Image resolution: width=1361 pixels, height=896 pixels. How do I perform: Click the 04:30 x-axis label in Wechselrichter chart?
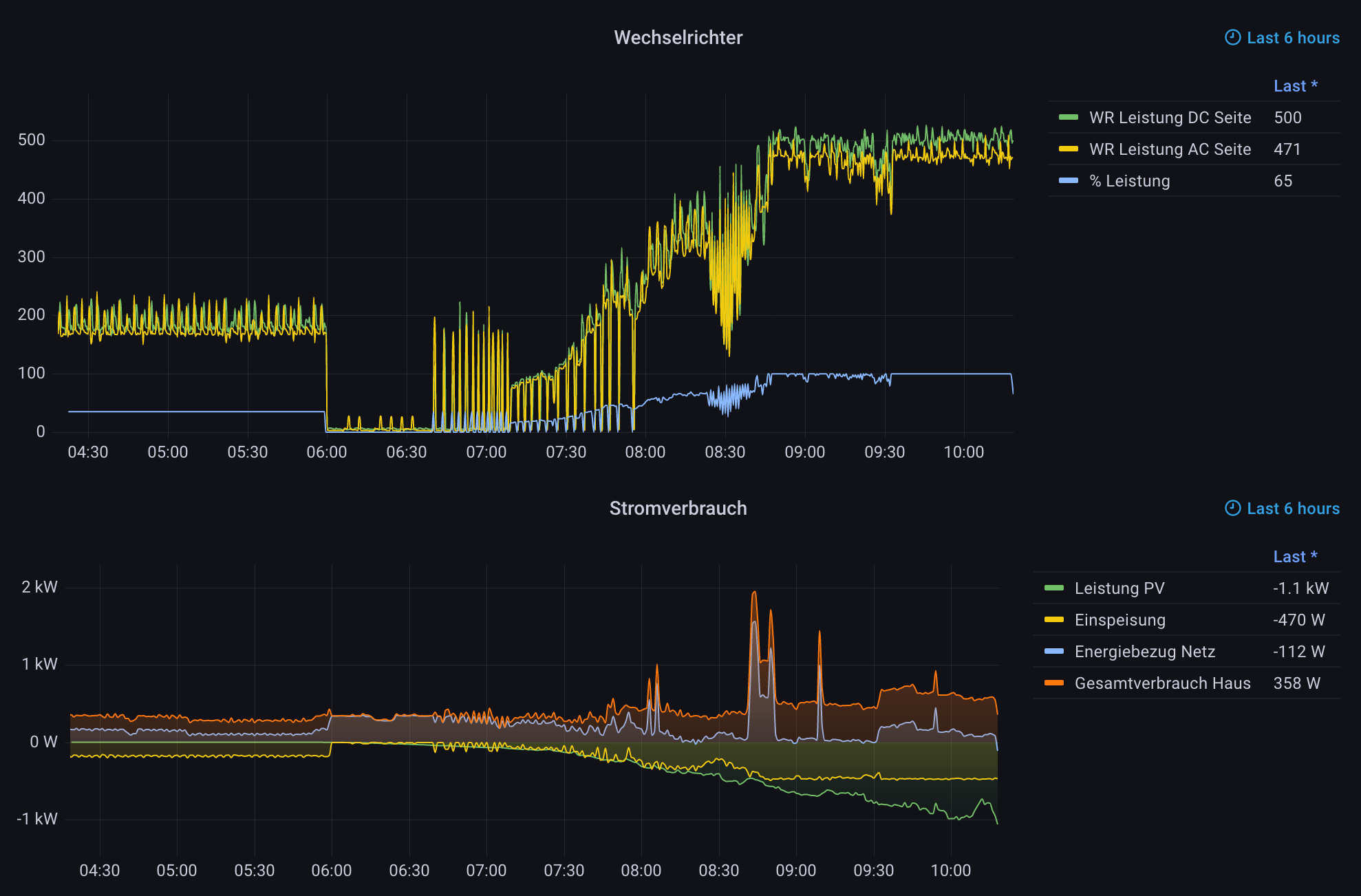coord(88,452)
